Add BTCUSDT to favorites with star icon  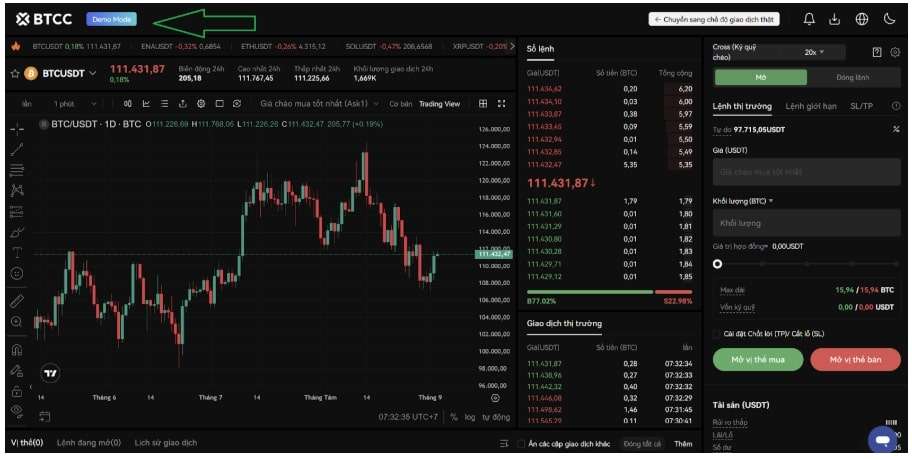click(14, 73)
